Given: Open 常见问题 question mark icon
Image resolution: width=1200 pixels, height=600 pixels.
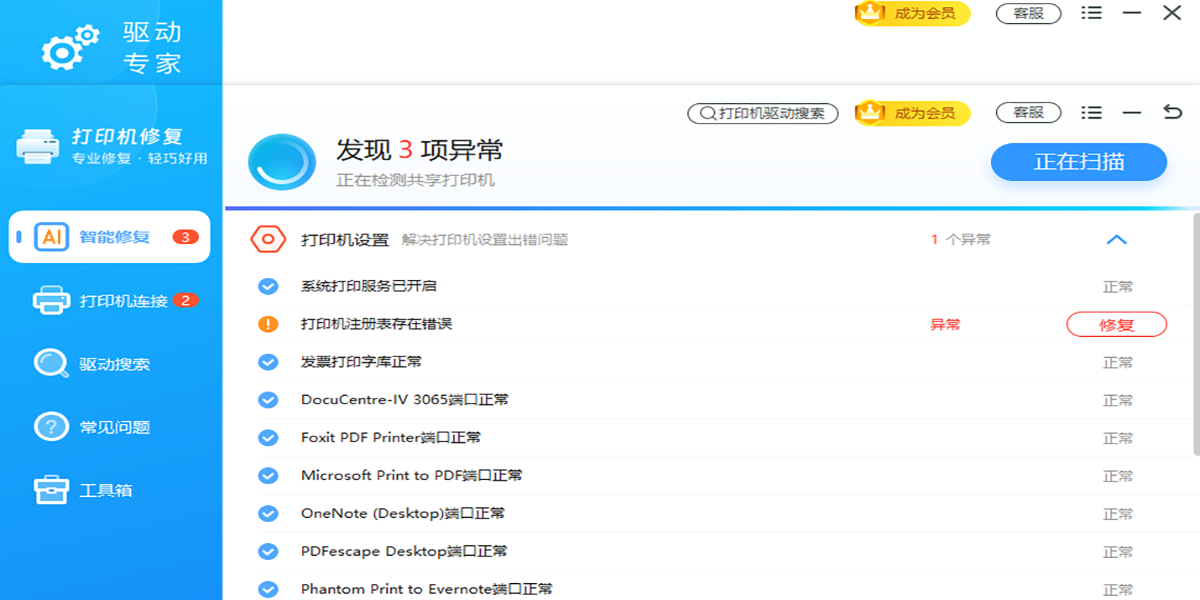Looking at the screenshot, I should (51, 427).
